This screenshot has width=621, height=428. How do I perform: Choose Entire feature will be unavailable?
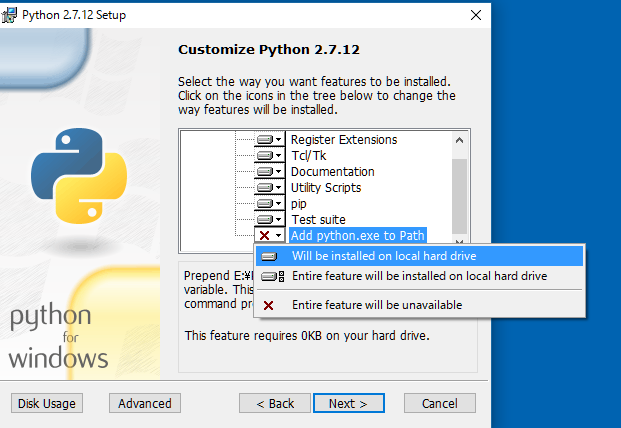[419, 305]
